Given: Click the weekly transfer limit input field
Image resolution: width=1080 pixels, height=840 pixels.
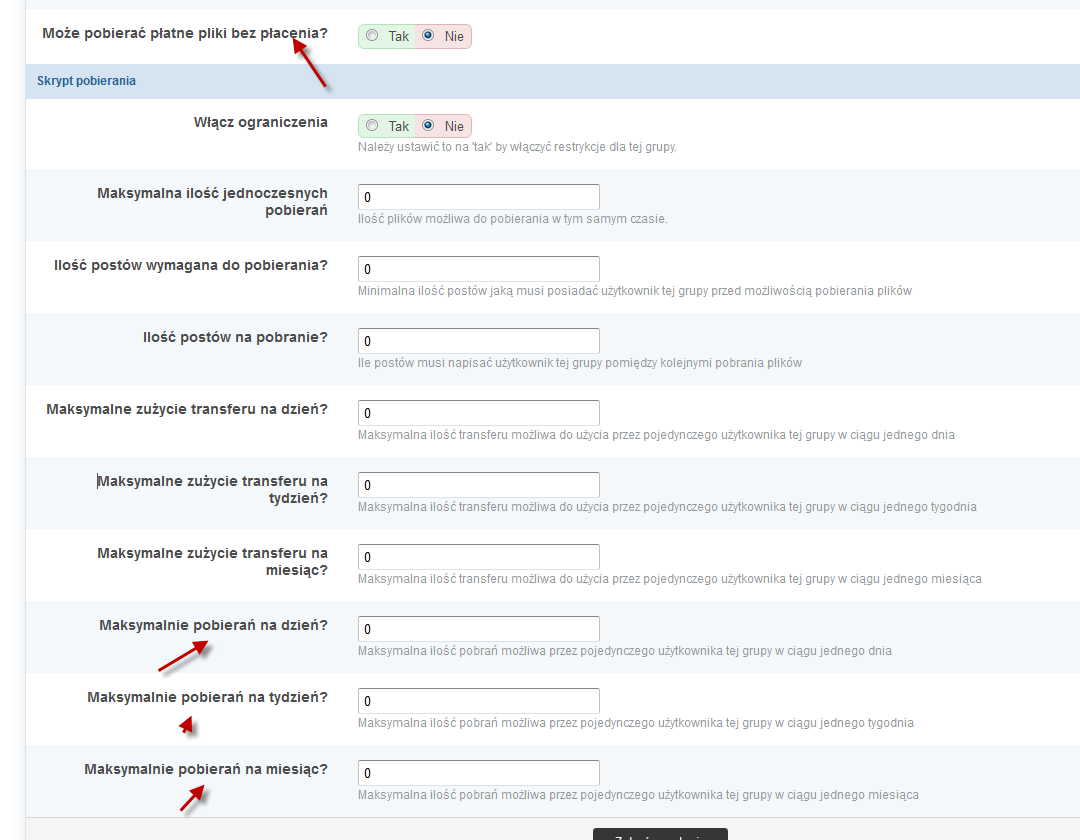Looking at the screenshot, I should [x=478, y=484].
